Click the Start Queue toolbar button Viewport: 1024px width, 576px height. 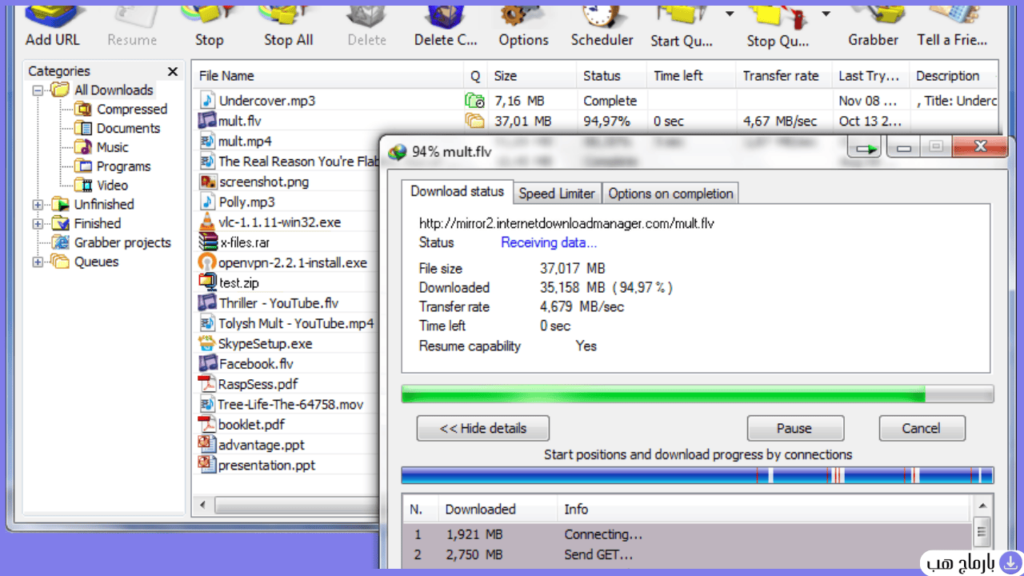pos(681,26)
